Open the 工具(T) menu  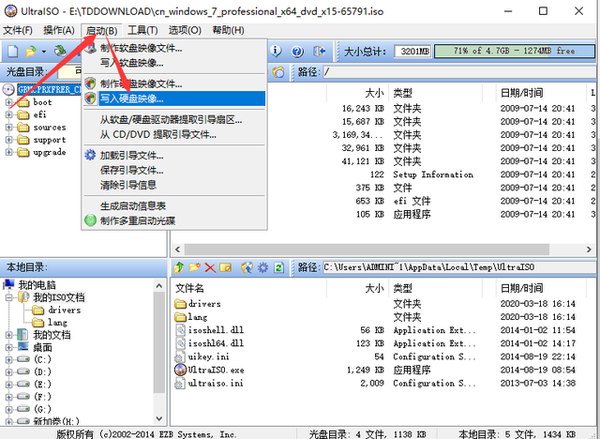pos(143,30)
